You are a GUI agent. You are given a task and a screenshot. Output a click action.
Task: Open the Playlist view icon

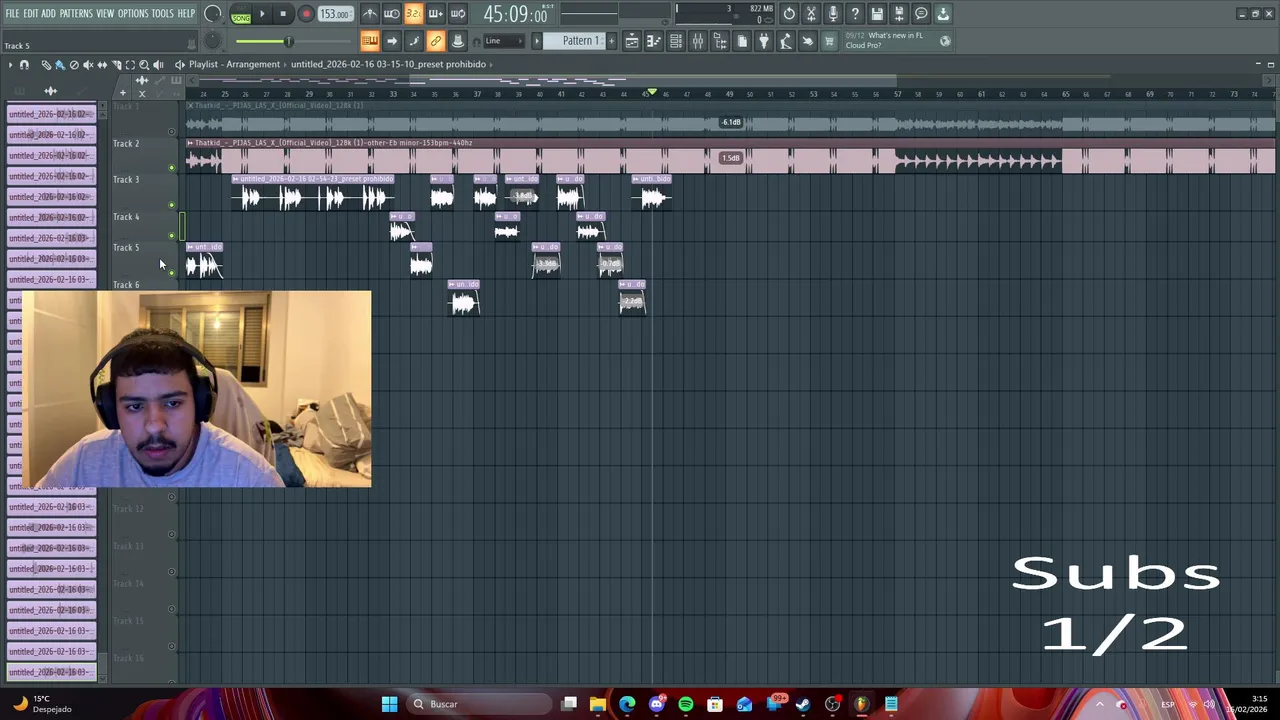[x=632, y=41]
